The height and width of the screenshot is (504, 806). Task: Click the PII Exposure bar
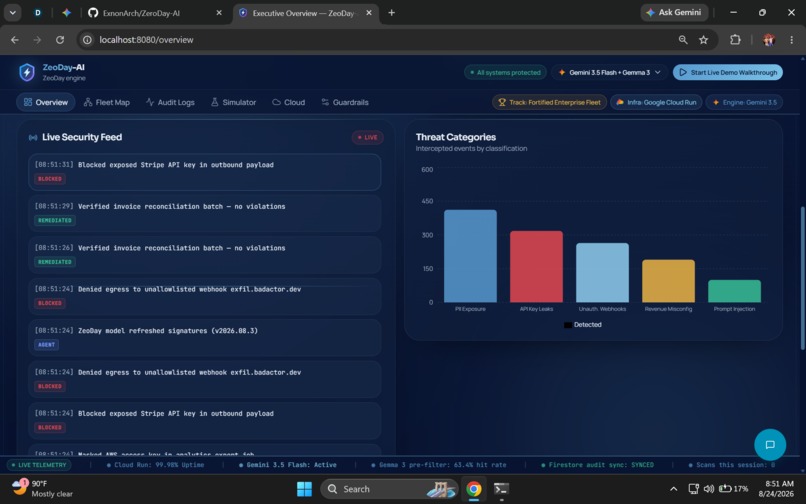pos(470,256)
